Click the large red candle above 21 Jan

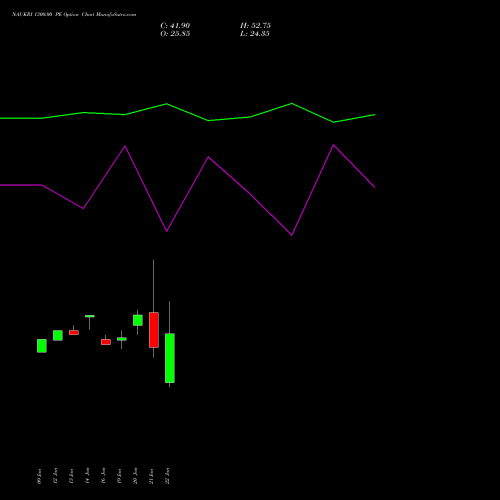pyautogui.click(x=154, y=330)
